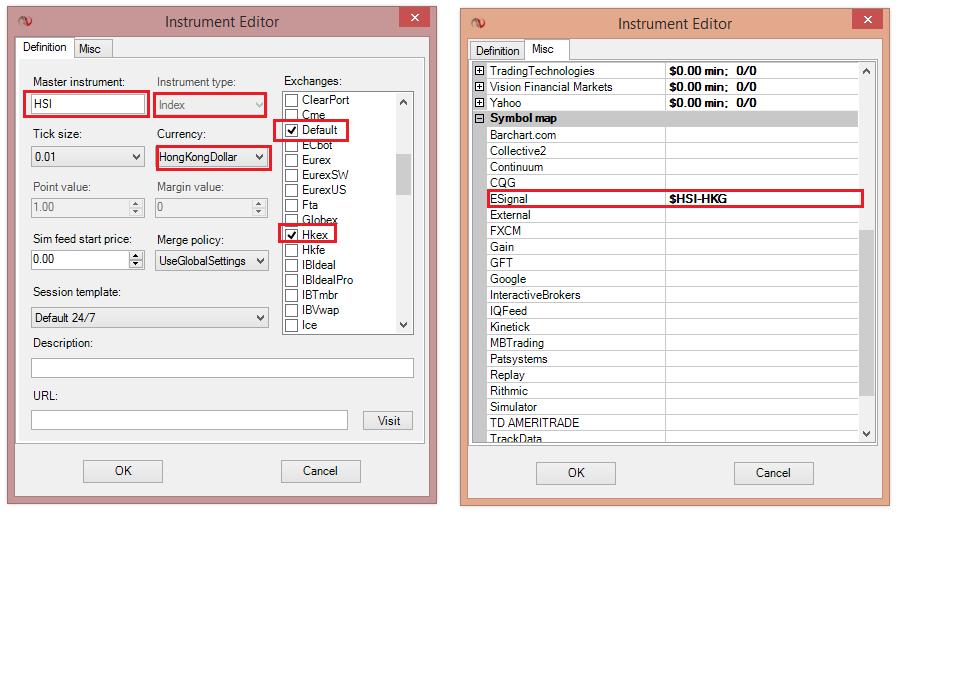
Task: Expand the Yahoo tree node
Action: (x=480, y=102)
